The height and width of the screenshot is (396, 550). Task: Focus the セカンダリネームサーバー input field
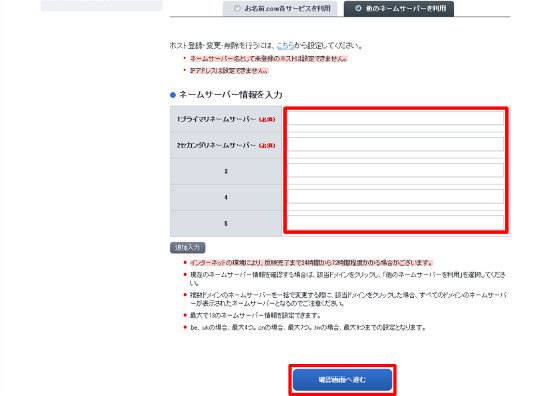tap(396, 144)
